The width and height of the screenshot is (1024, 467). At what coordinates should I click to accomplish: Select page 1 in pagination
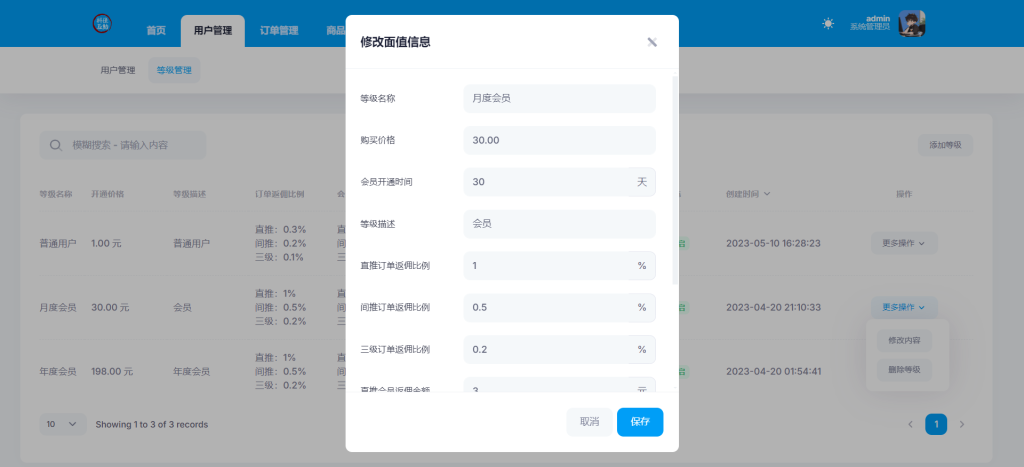point(936,425)
